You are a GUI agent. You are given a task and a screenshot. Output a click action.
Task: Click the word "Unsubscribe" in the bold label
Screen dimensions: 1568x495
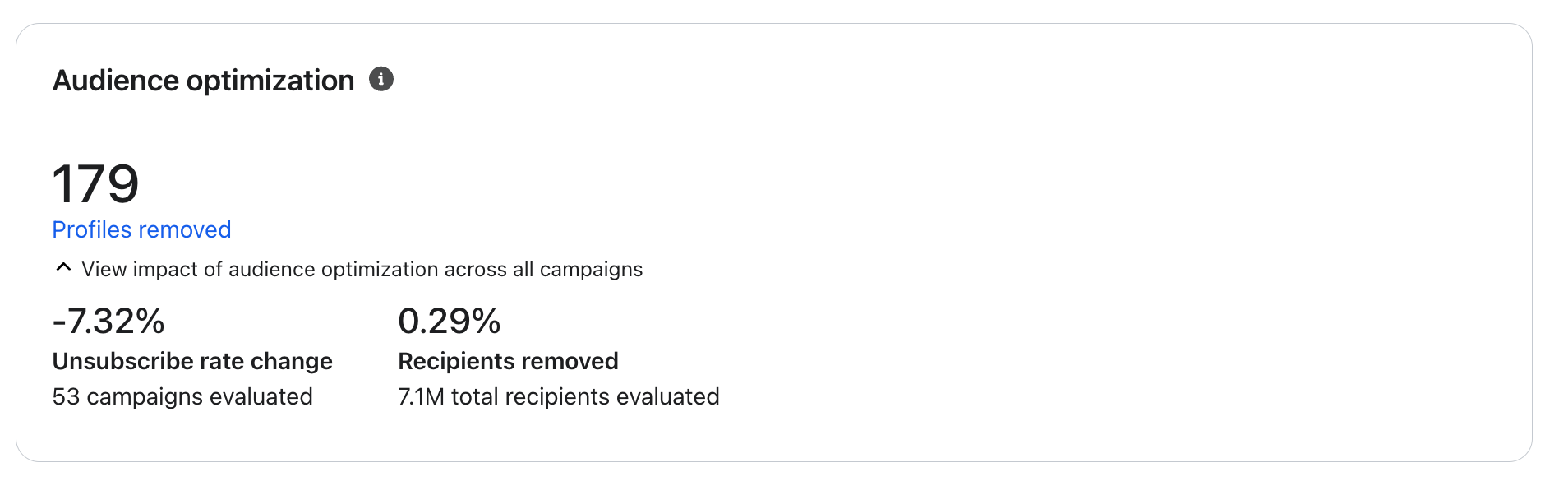120,361
